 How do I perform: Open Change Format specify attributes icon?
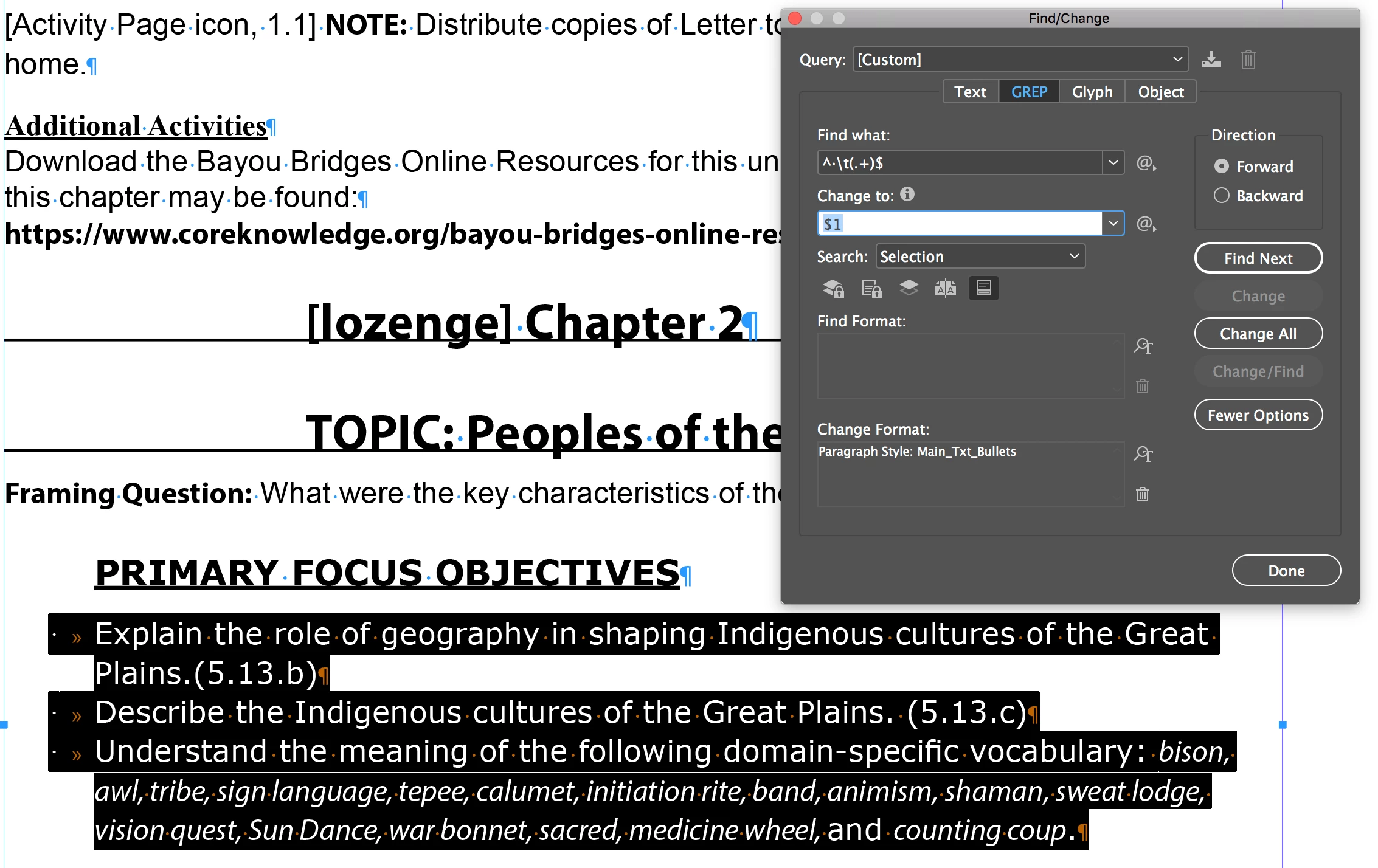click(x=1143, y=453)
